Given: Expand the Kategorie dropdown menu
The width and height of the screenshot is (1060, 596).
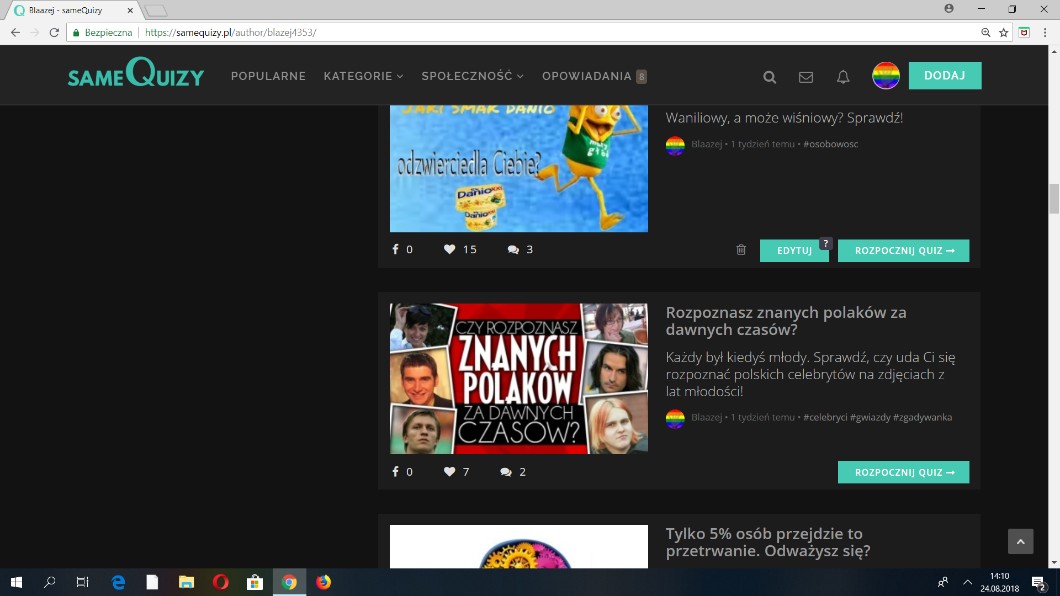Looking at the screenshot, I should coord(363,76).
